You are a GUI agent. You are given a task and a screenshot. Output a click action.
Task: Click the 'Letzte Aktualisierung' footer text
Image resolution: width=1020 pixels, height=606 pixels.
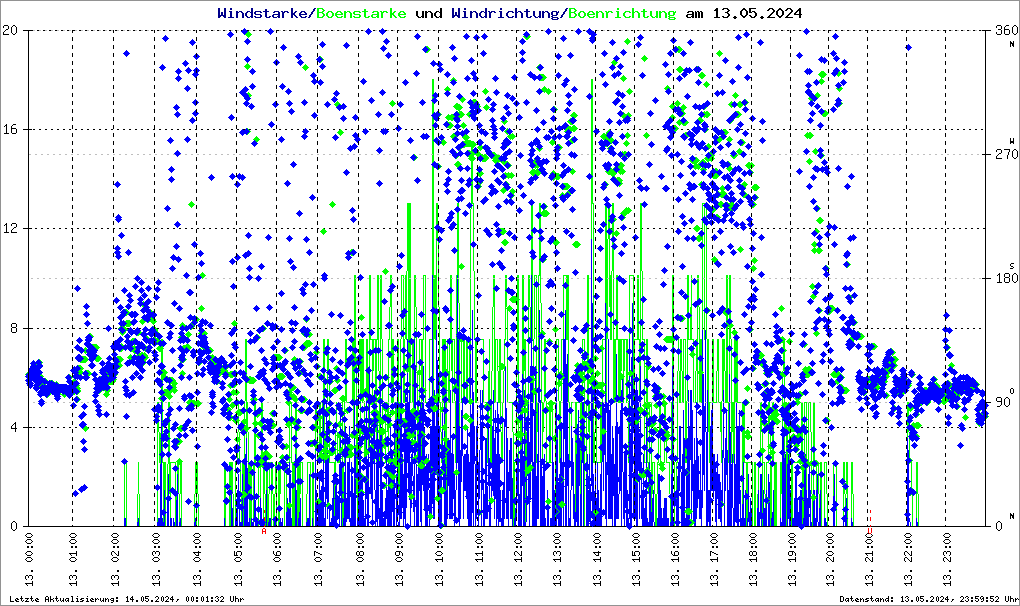tap(126, 598)
